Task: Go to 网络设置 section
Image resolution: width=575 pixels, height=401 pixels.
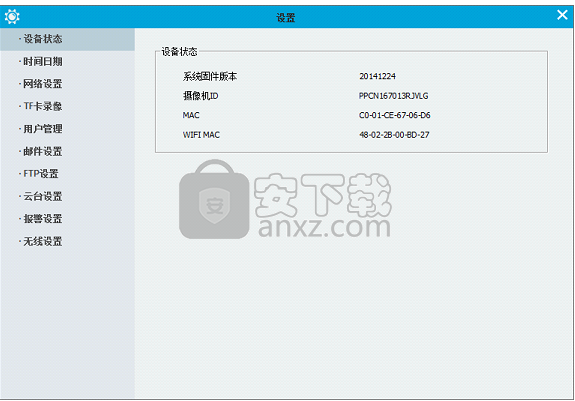Action: click(x=67, y=84)
